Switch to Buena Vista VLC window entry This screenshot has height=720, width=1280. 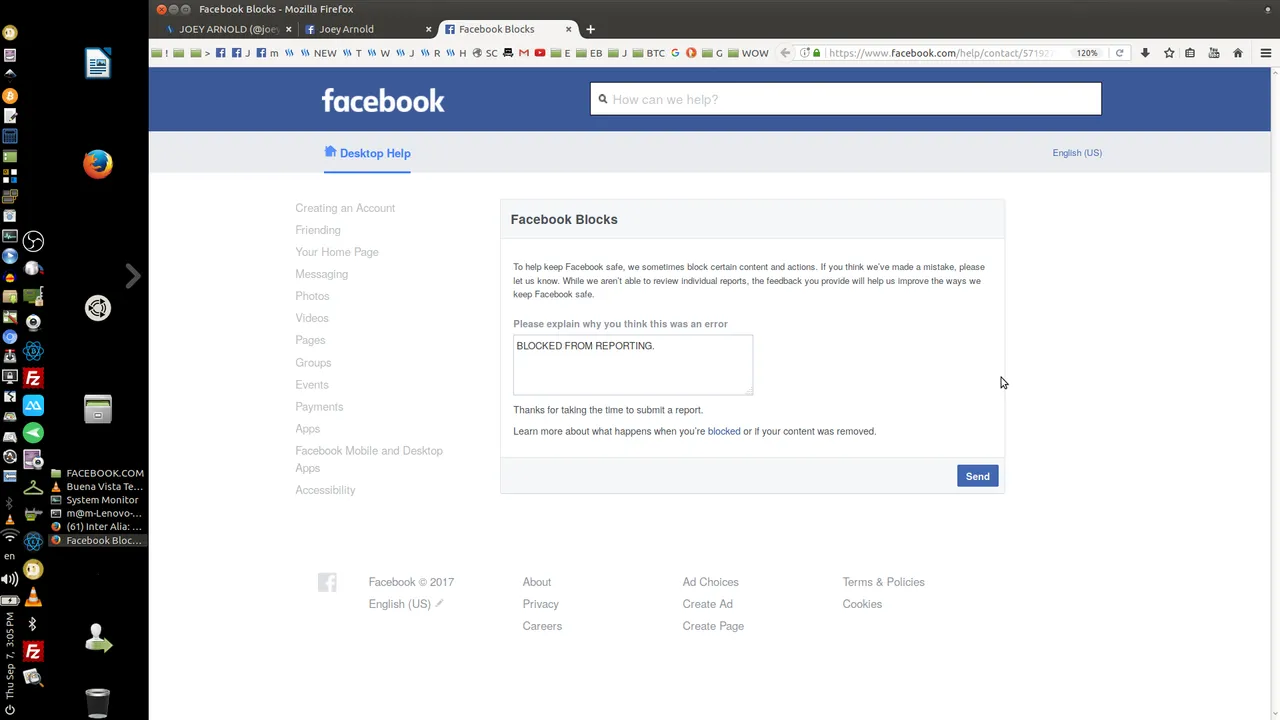[97, 487]
